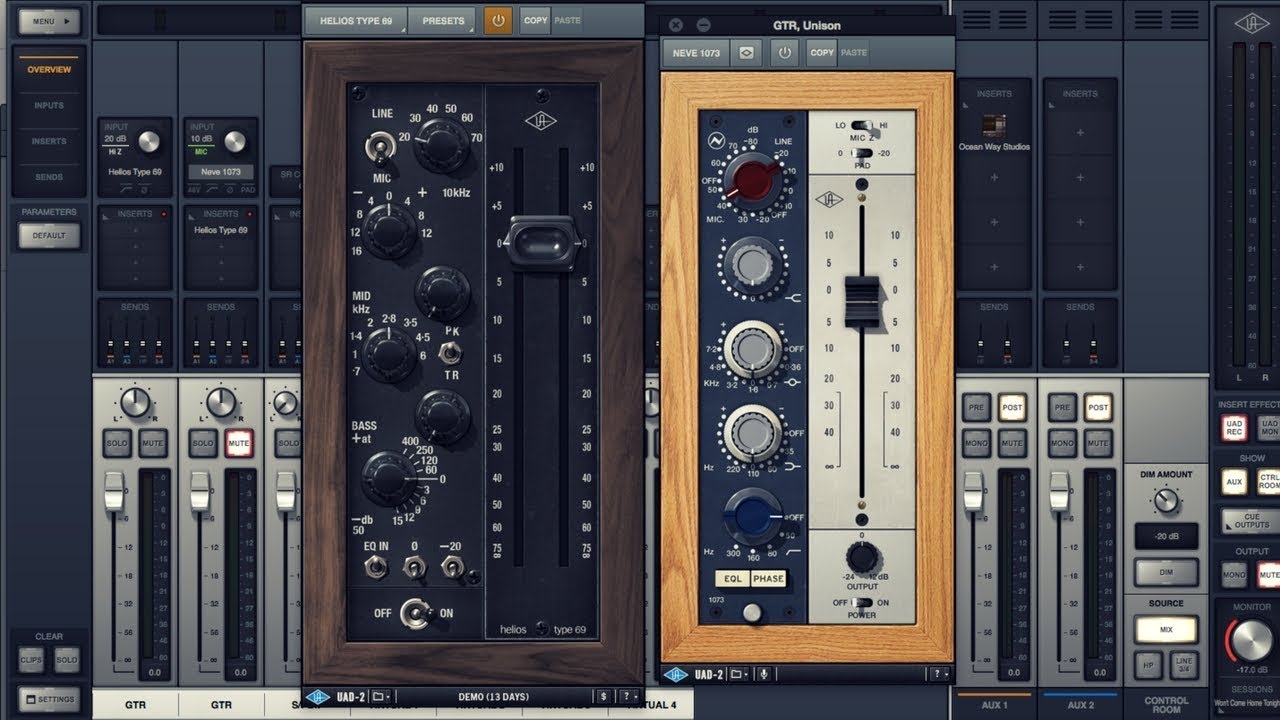Select the SENDS view tab
Screen dimensions: 1280x720
click(x=50, y=177)
